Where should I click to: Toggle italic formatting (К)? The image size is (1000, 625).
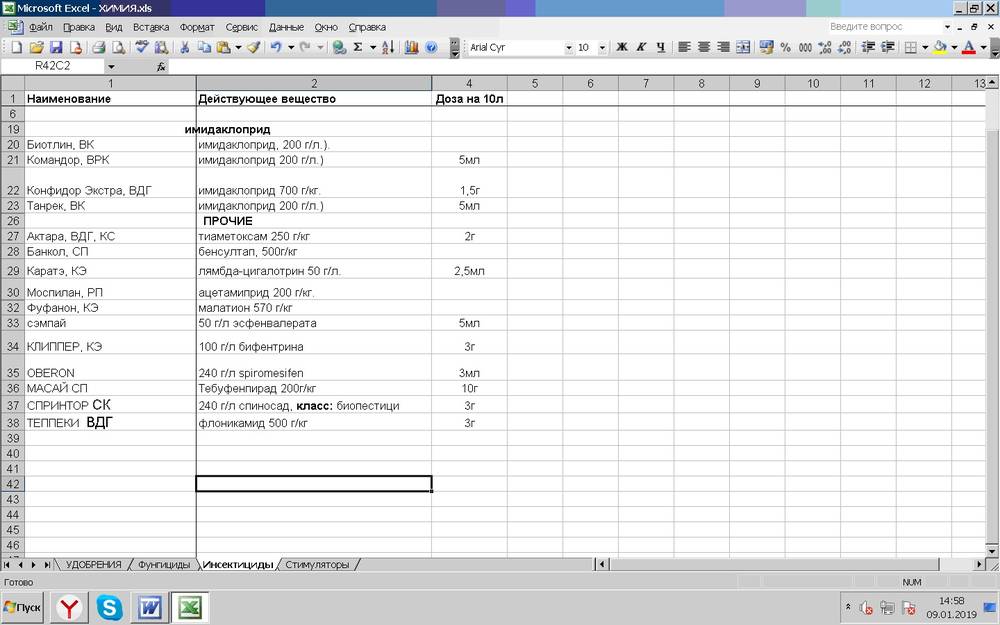641,47
